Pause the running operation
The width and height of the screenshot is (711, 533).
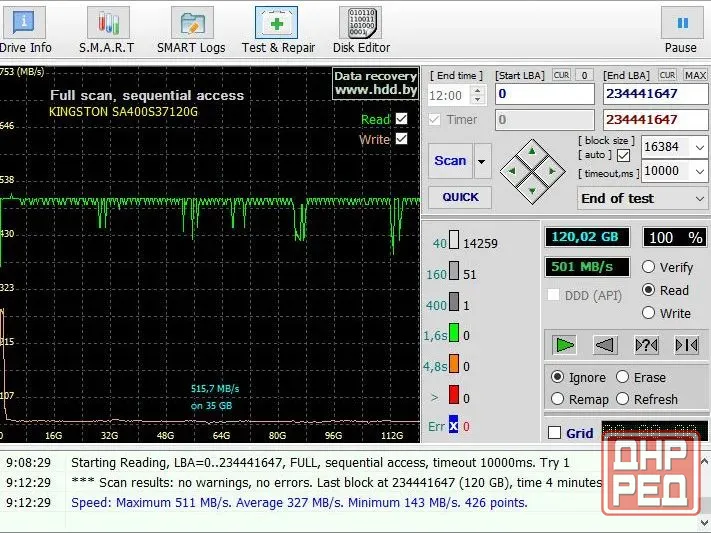click(682, 29)
